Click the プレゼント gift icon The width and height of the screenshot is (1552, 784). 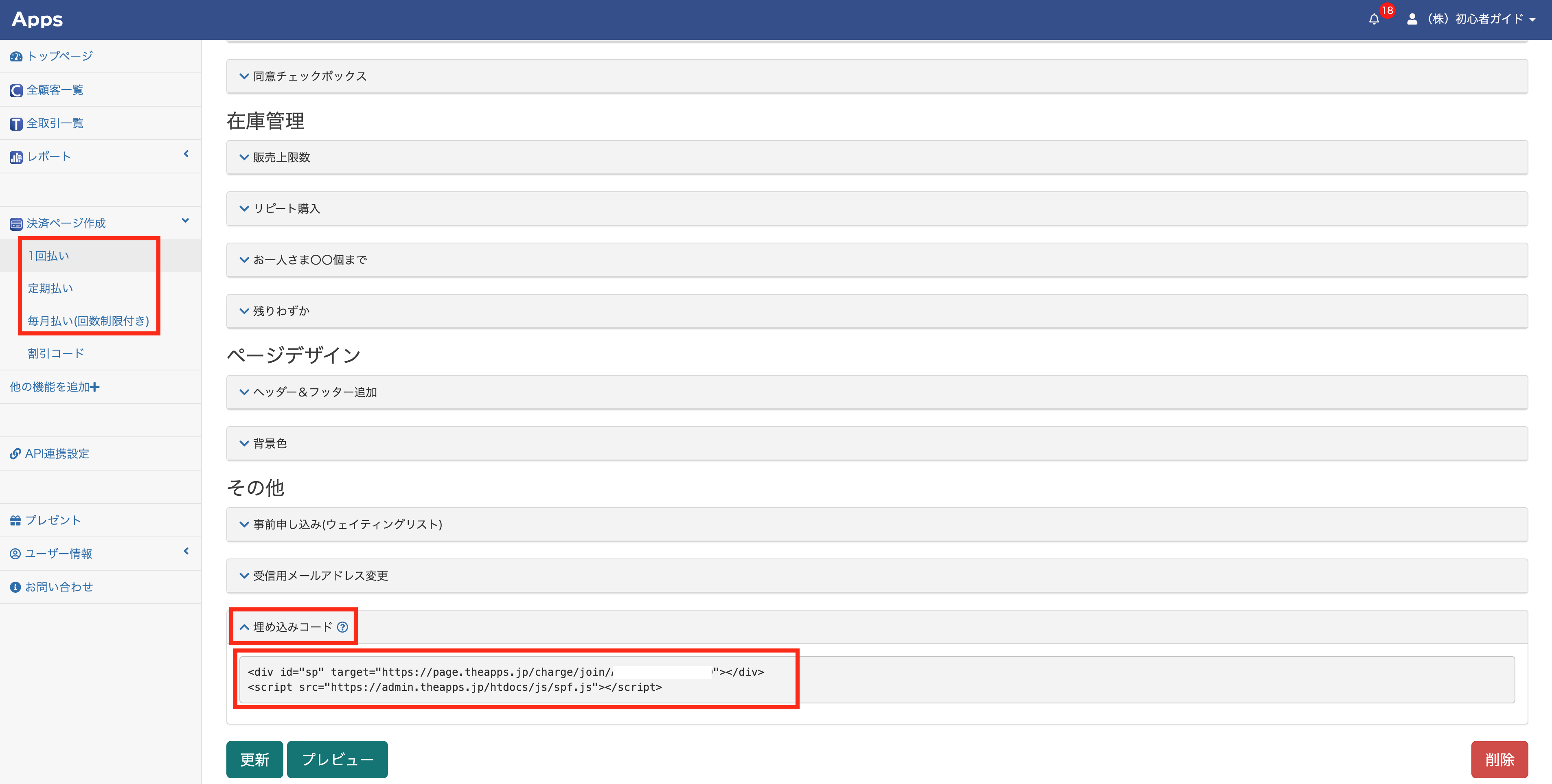[x=15, y=521]
